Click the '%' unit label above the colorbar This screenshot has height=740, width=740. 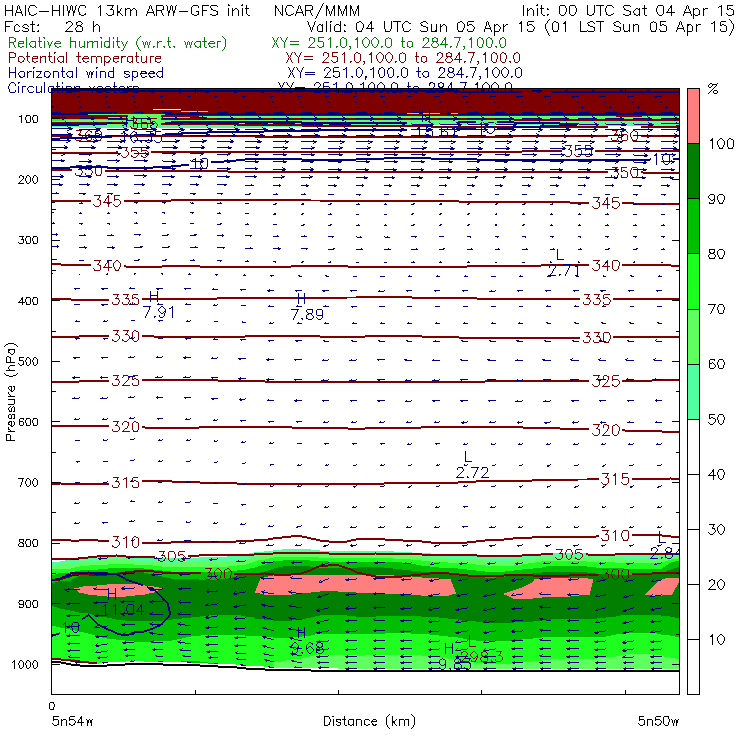click(x=713, y=89)
